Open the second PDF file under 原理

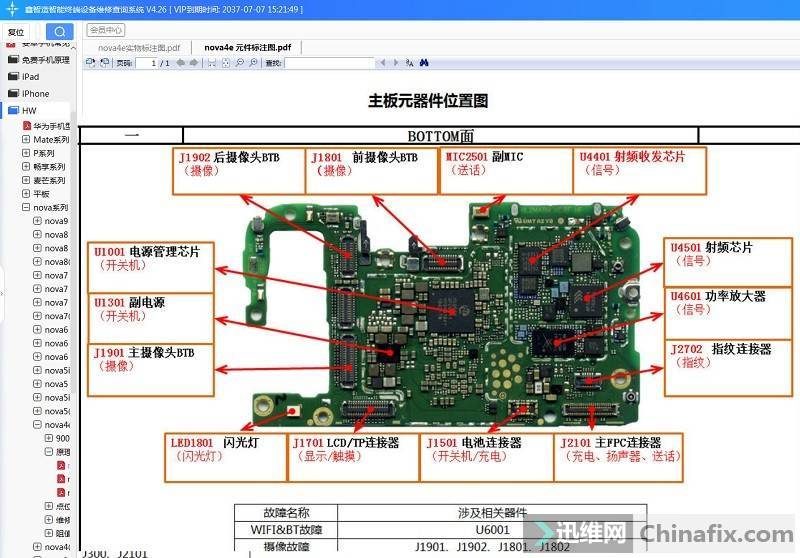click(x=63, y=479)
